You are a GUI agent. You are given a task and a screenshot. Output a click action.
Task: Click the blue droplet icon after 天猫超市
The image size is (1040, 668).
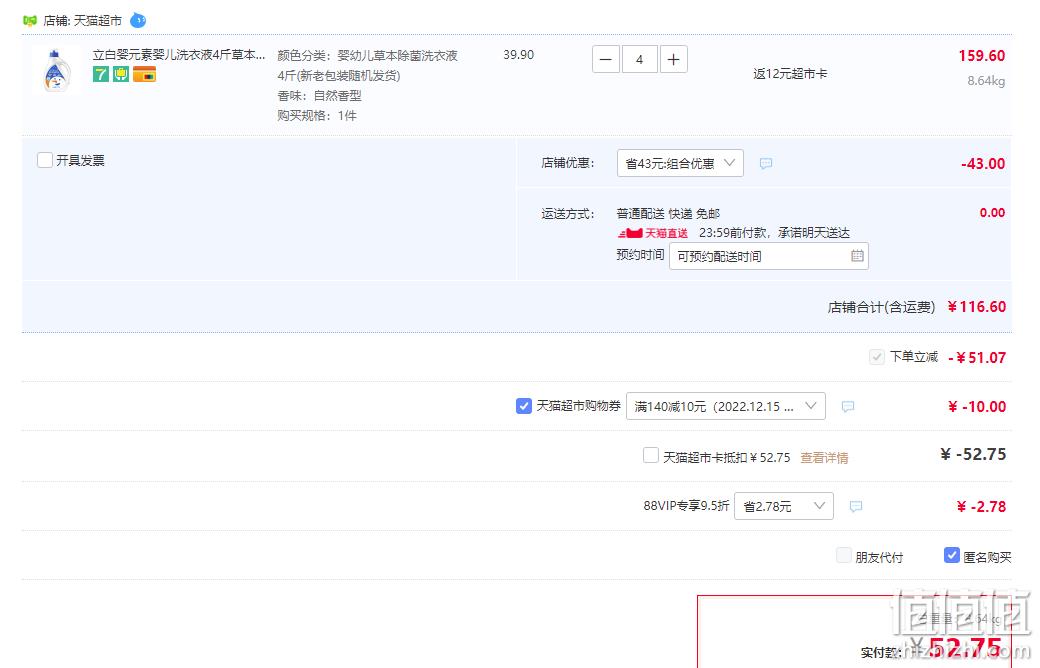click(x=137, y=21)
